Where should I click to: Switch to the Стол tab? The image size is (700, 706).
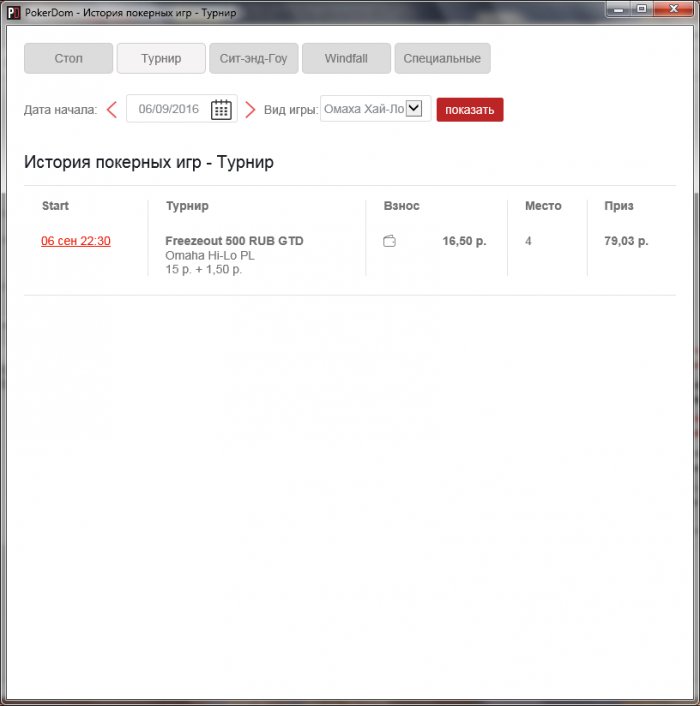(68, 59)
